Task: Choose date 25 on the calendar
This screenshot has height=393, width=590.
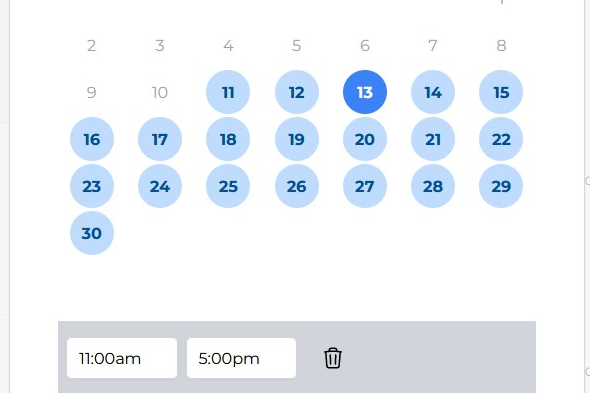Action: coord(228,186)
